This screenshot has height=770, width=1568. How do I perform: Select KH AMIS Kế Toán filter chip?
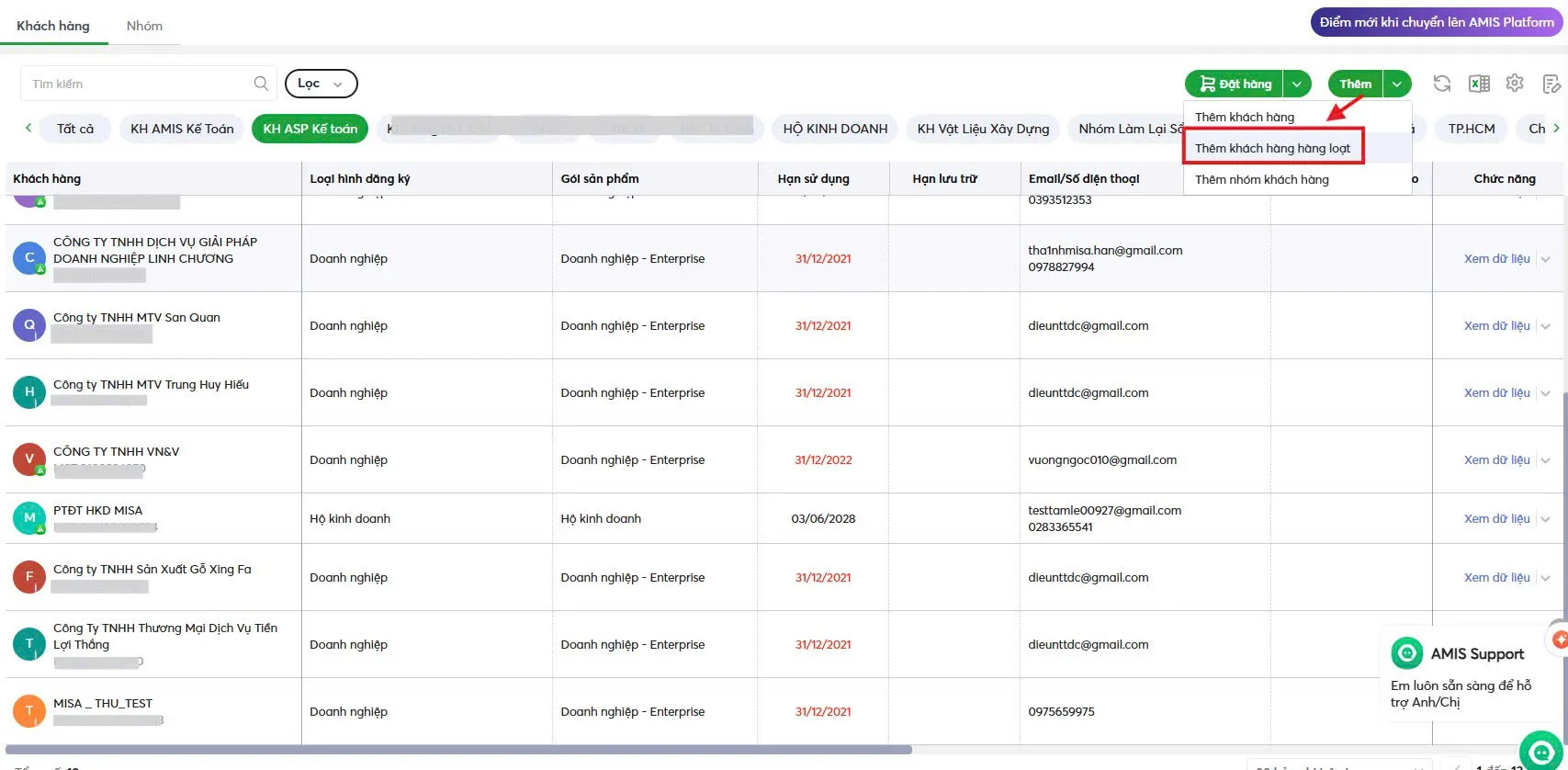coord(182,129)
